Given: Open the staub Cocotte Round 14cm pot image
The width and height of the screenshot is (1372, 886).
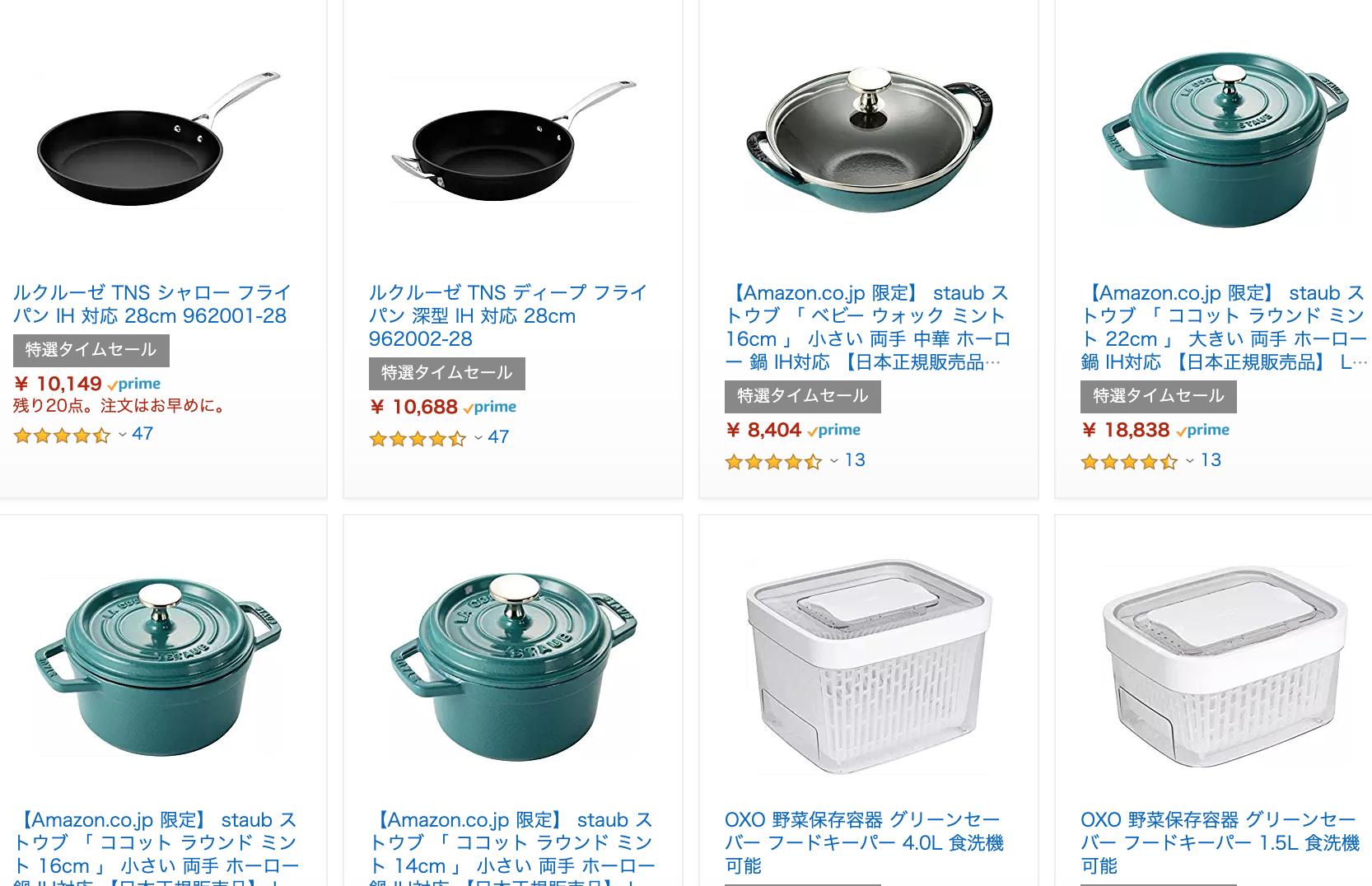Looking at the screenshot, I should (x=515, y=669).
